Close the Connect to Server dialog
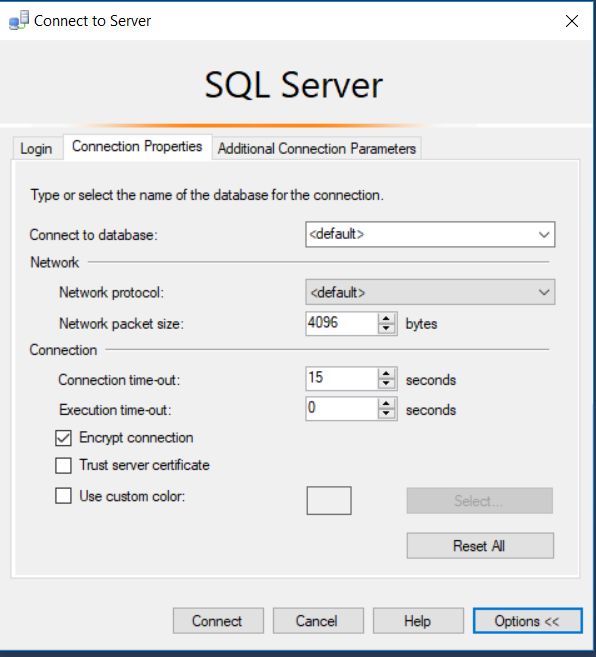596x657 pixels. [x=572, y=21]
